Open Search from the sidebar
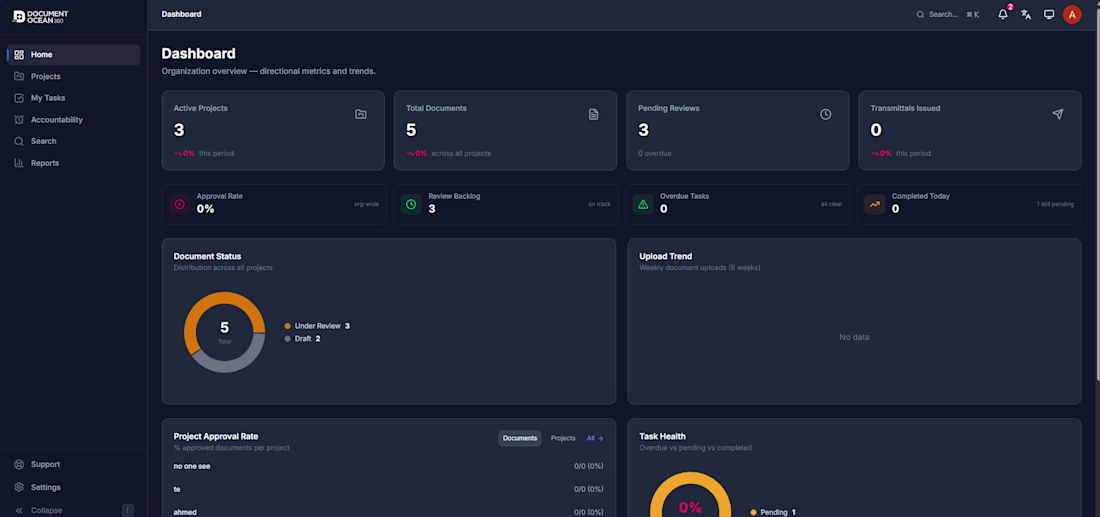 [74, 141]
